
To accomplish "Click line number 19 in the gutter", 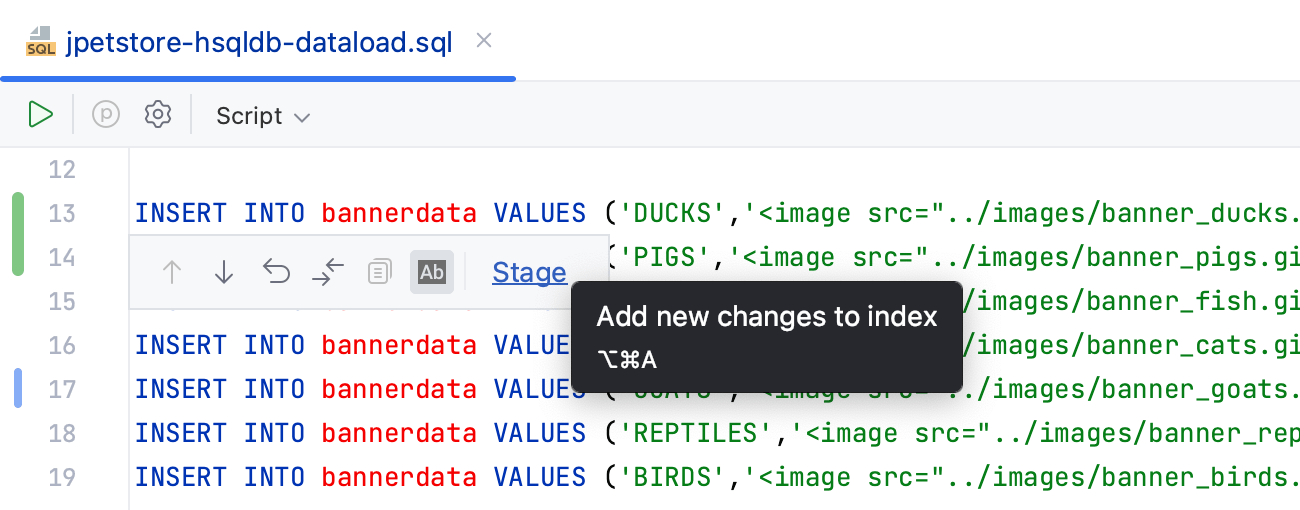I will click(62, 477).
